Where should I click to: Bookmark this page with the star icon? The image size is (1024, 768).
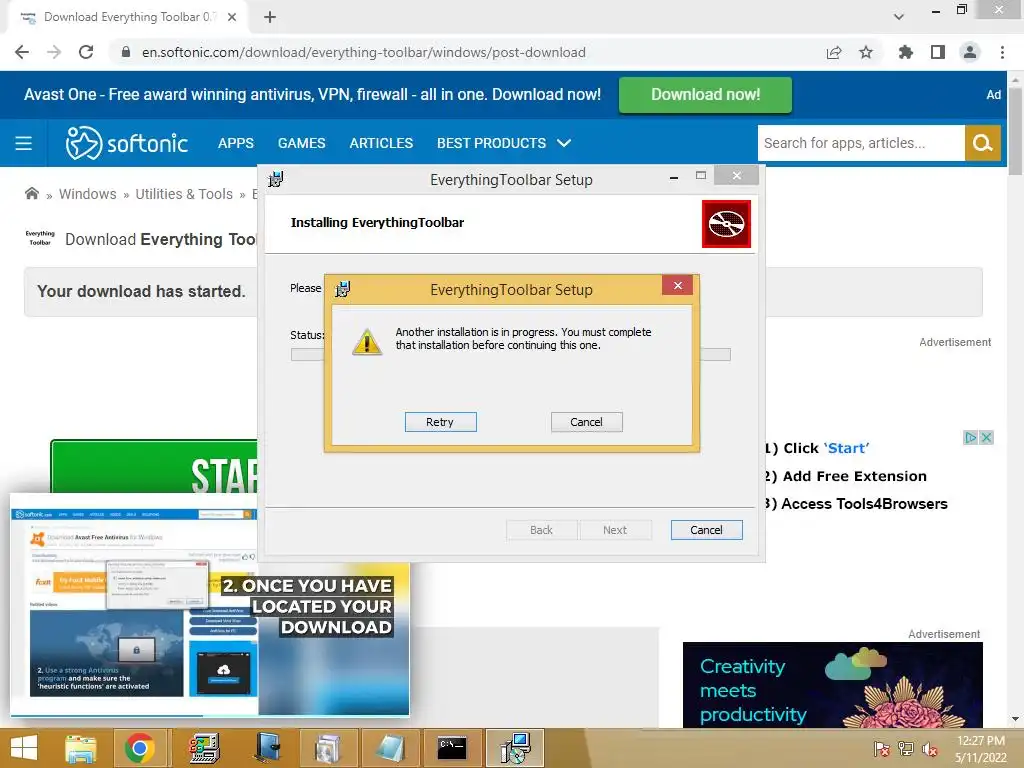point(866,52)
